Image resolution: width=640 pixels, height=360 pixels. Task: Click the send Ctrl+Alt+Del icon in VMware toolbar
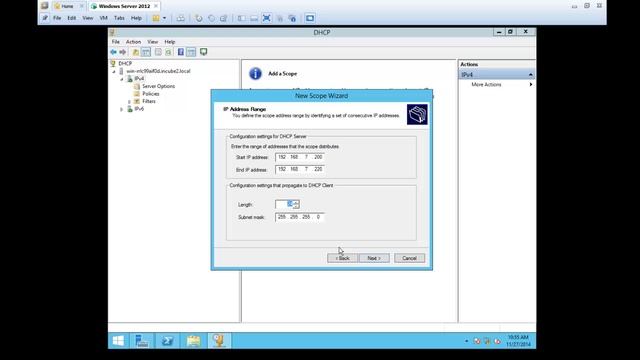coord(180,18)
